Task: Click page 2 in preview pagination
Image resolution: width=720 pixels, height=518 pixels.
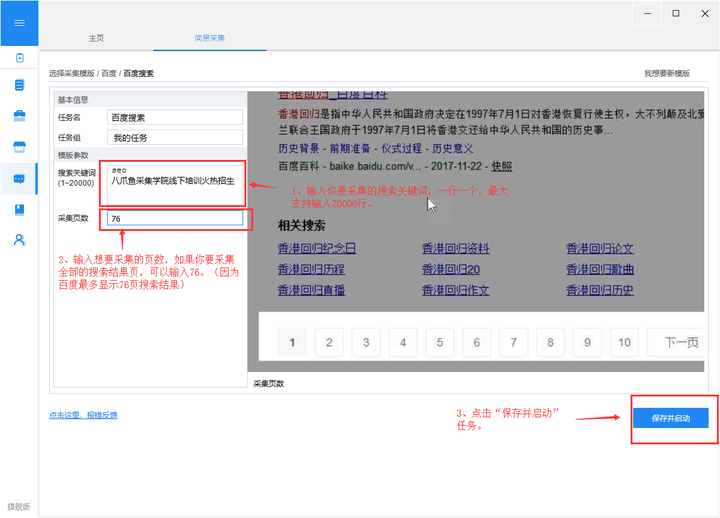Action: [329, 342]
